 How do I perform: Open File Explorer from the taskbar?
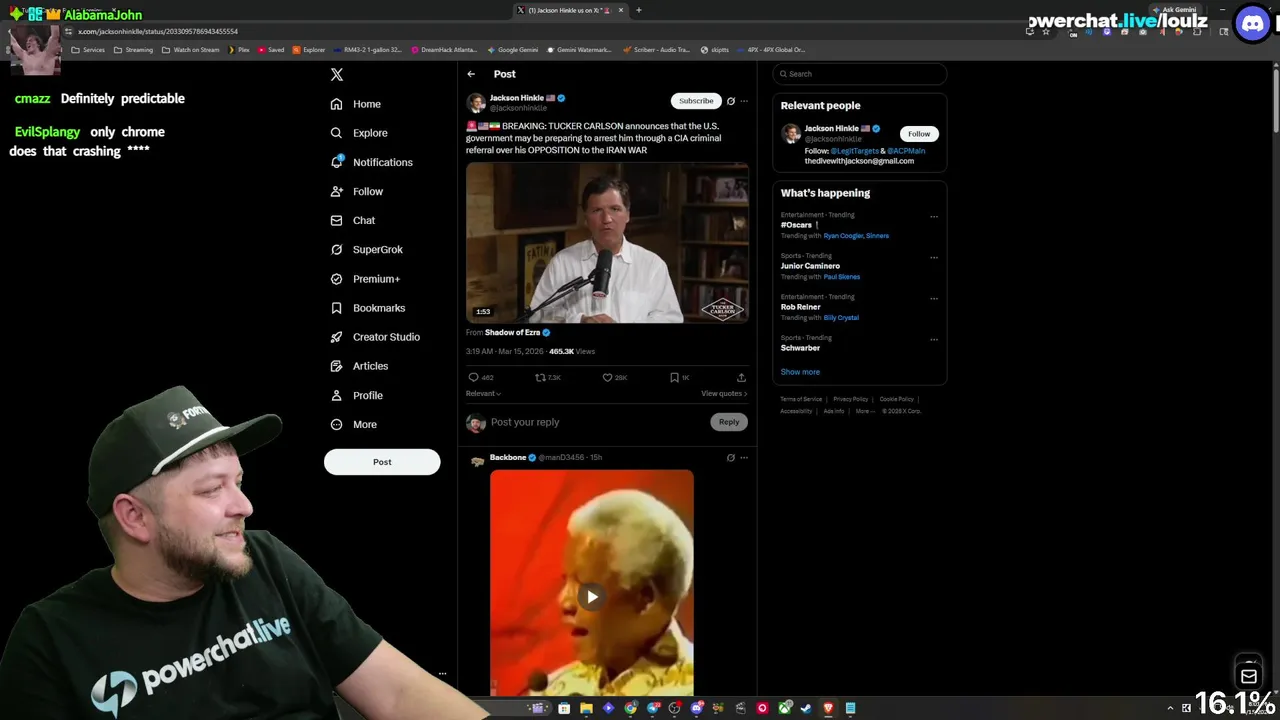586,708
